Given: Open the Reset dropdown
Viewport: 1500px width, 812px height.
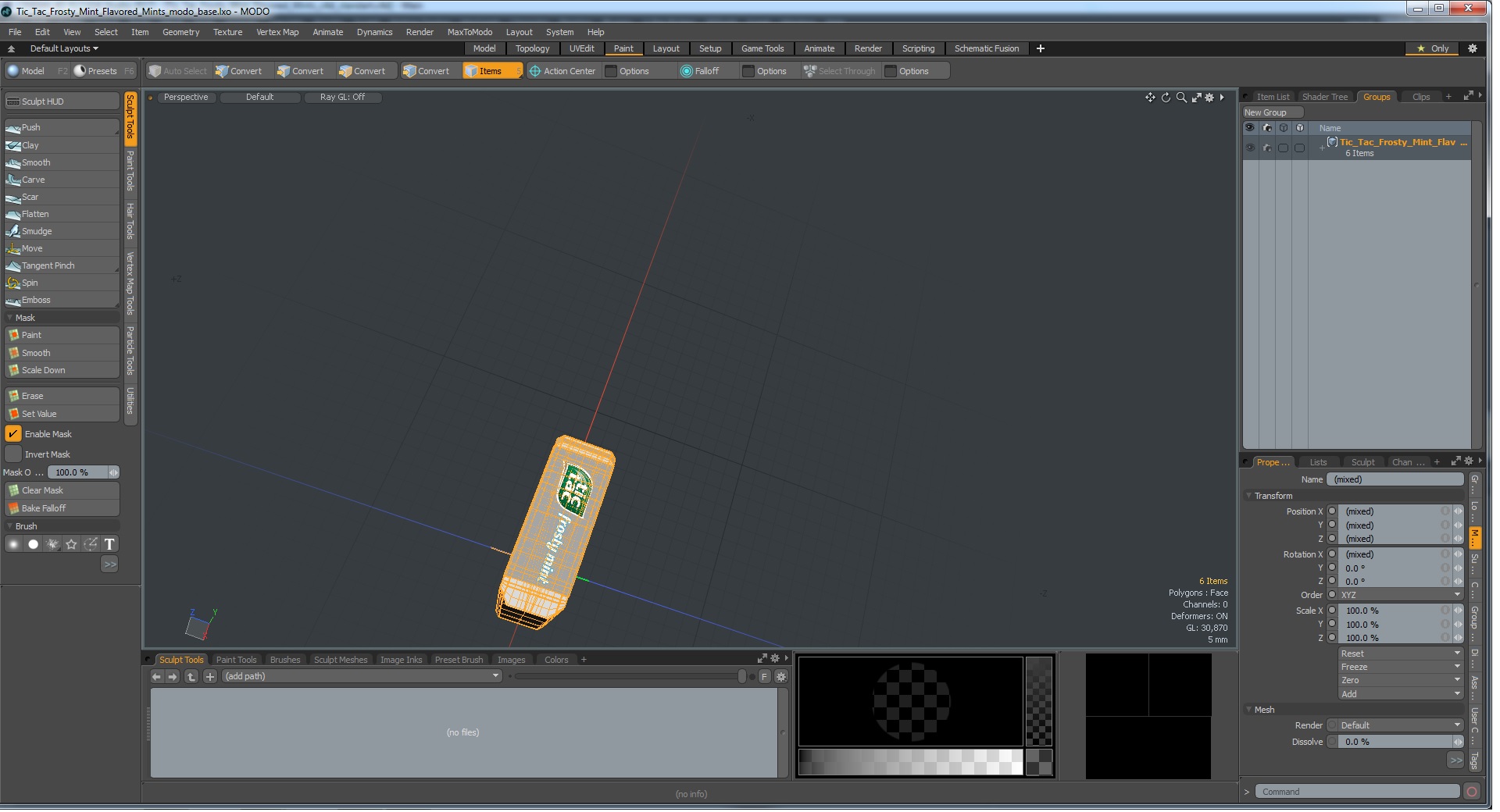Looking at the screenshot, I should point(1401,654).
